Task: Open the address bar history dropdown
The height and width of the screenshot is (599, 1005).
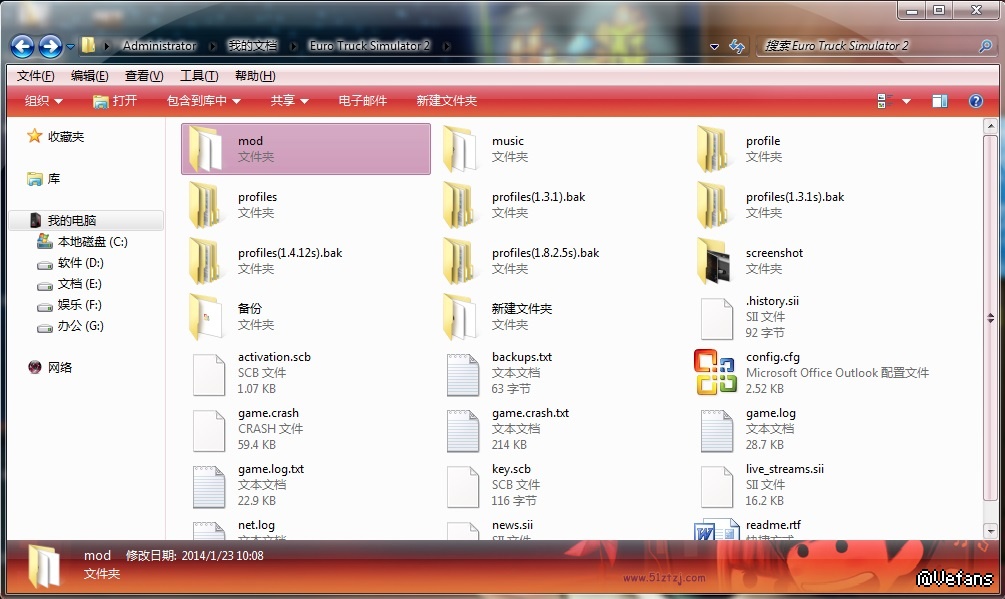Action: click(x=714, y=47)
